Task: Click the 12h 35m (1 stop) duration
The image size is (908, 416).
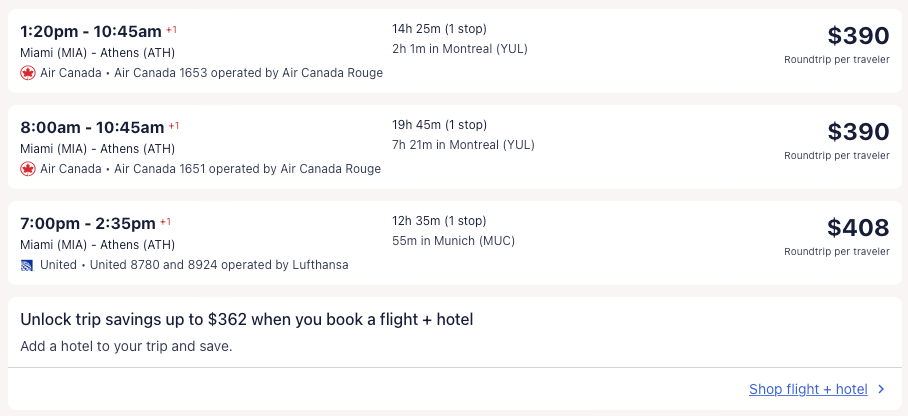Action: 439,221
